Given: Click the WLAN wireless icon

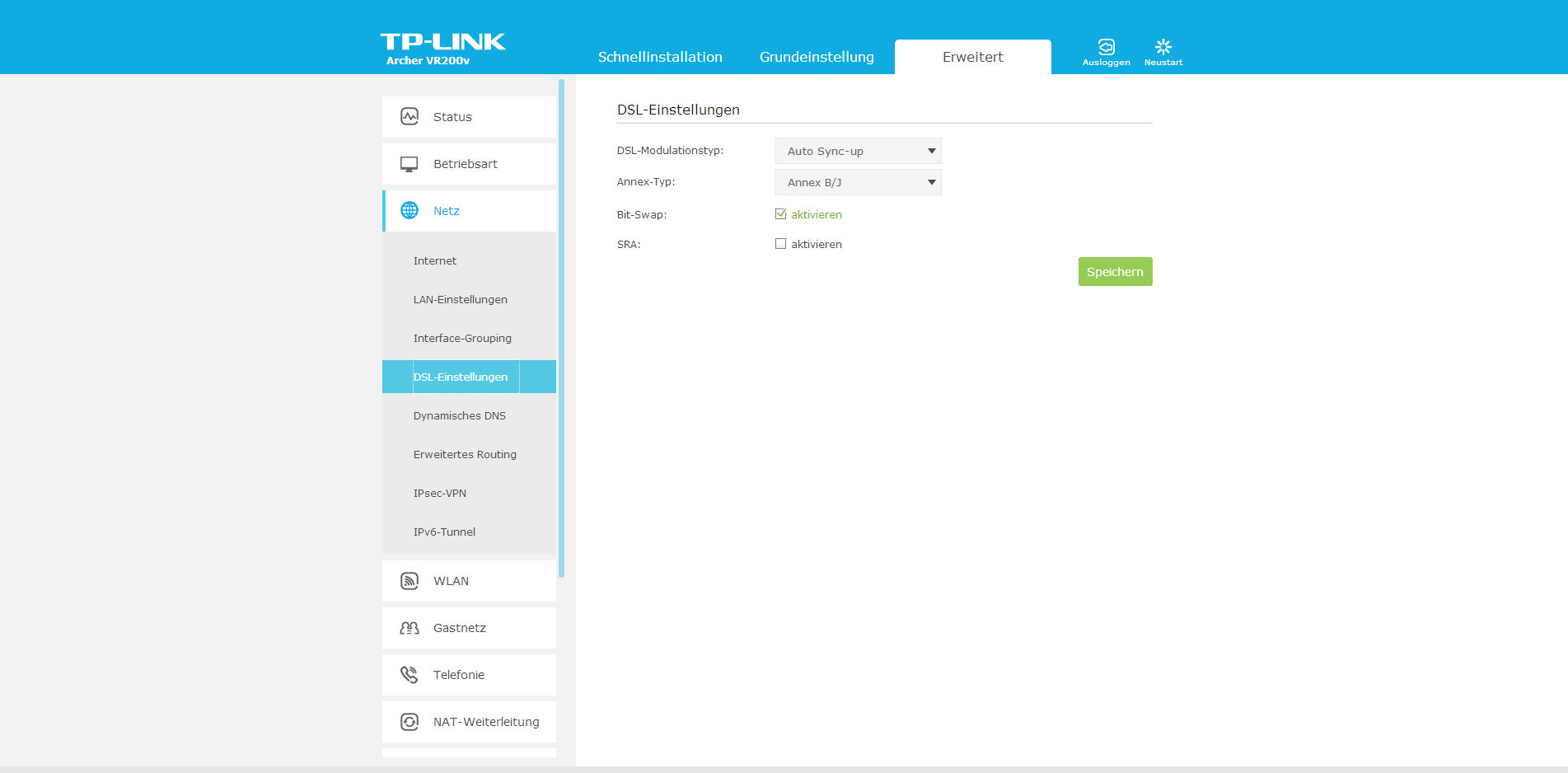Looking at the screenshot, I should 410,581.
